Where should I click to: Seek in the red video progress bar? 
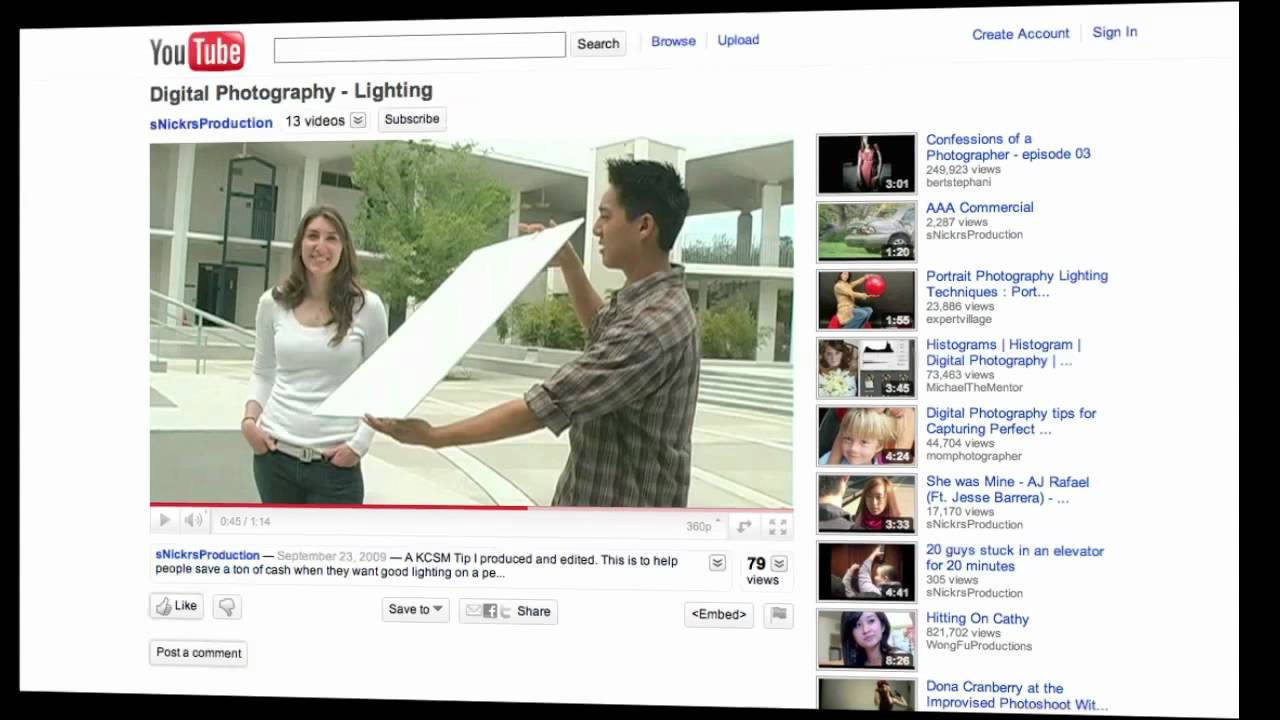(471, 507)
